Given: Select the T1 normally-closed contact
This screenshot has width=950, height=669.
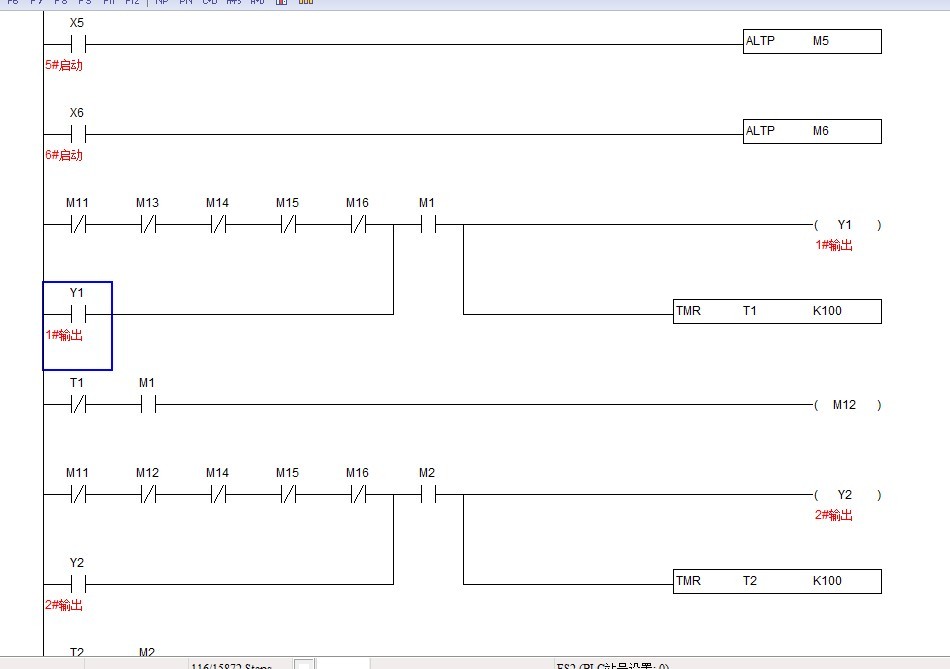Looking at the screenshot, I should click(77, 405).
